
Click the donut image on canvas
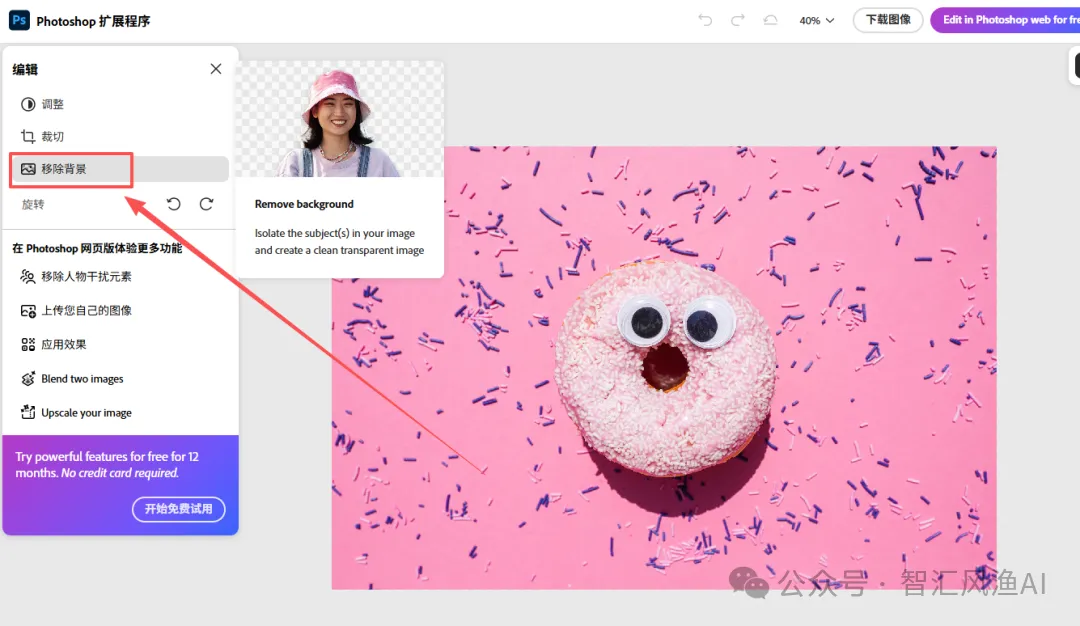[x=665, y=368]
